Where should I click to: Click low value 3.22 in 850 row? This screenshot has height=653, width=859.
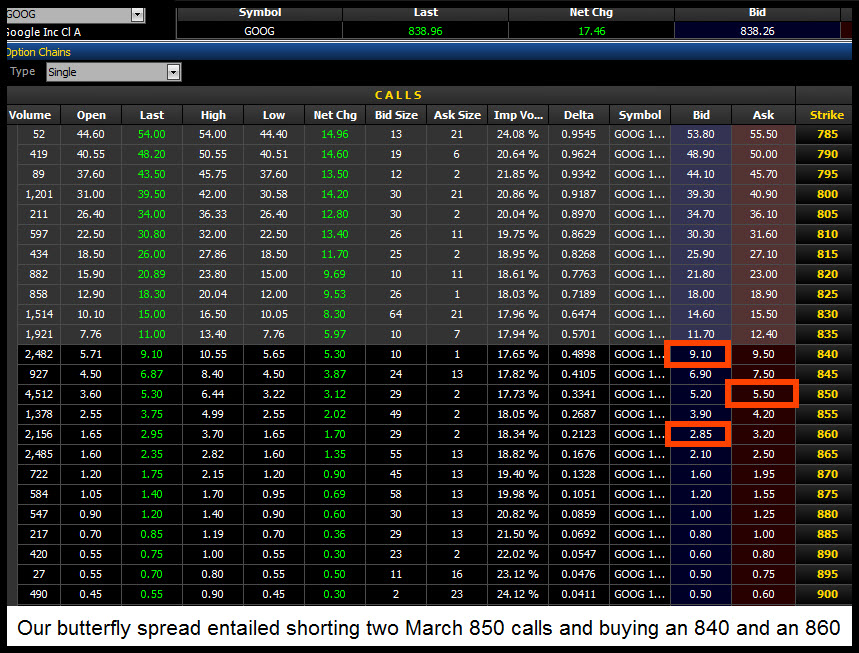274,394
